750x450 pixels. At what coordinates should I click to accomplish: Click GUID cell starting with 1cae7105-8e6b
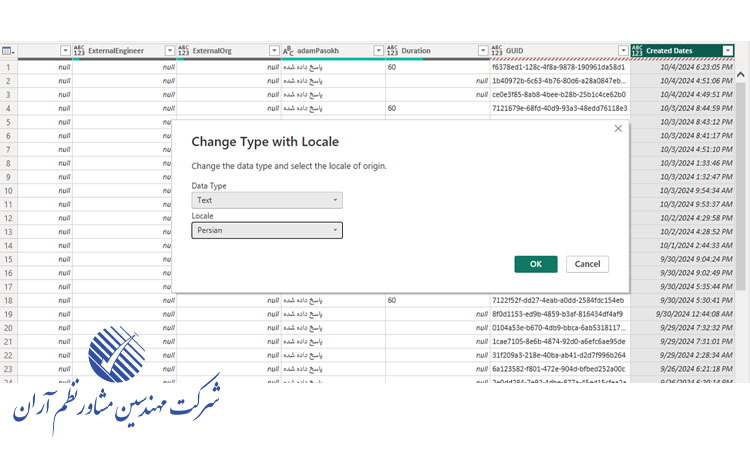[x=560, y=341]
